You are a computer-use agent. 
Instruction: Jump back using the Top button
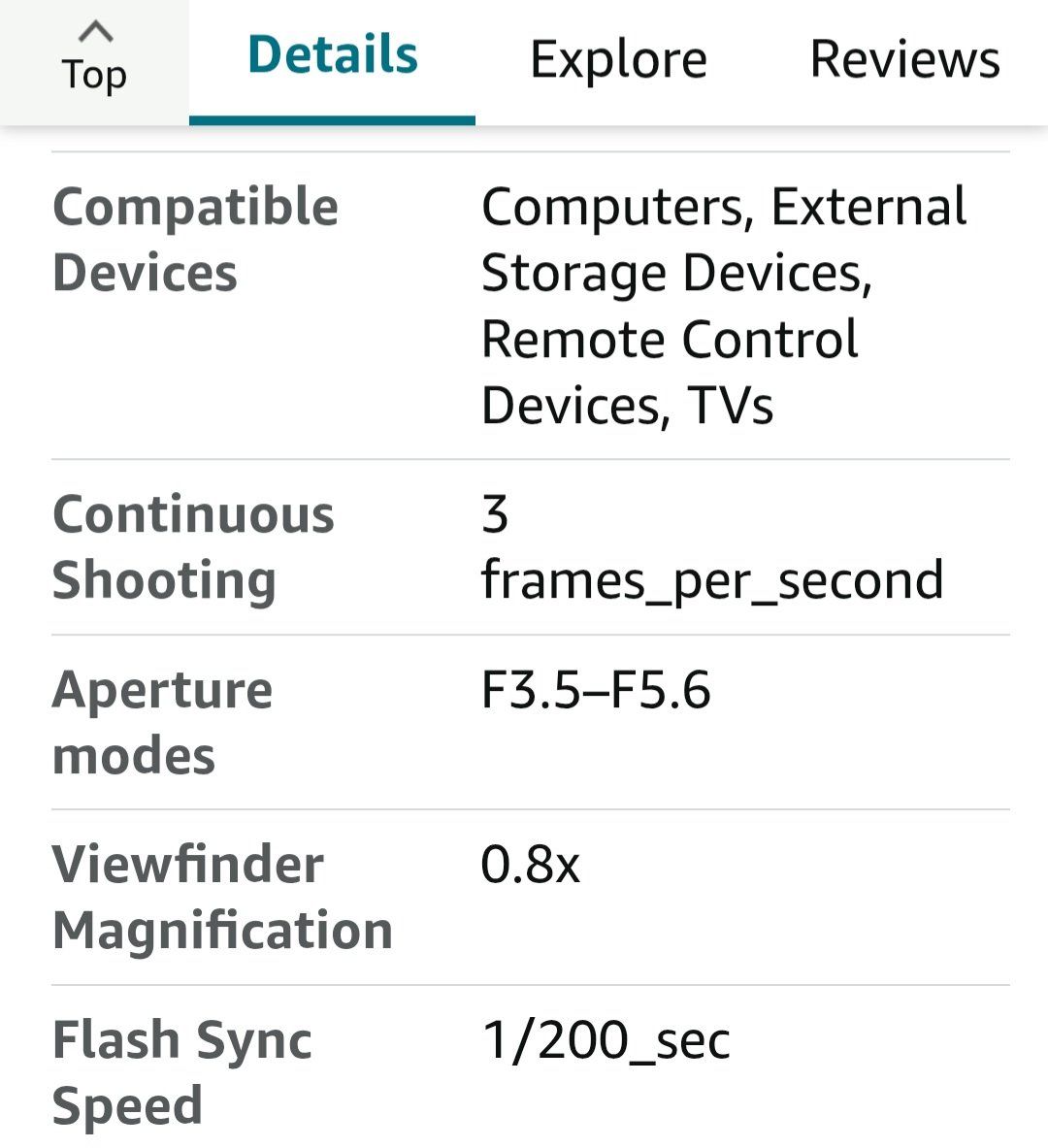pos(94,62)
